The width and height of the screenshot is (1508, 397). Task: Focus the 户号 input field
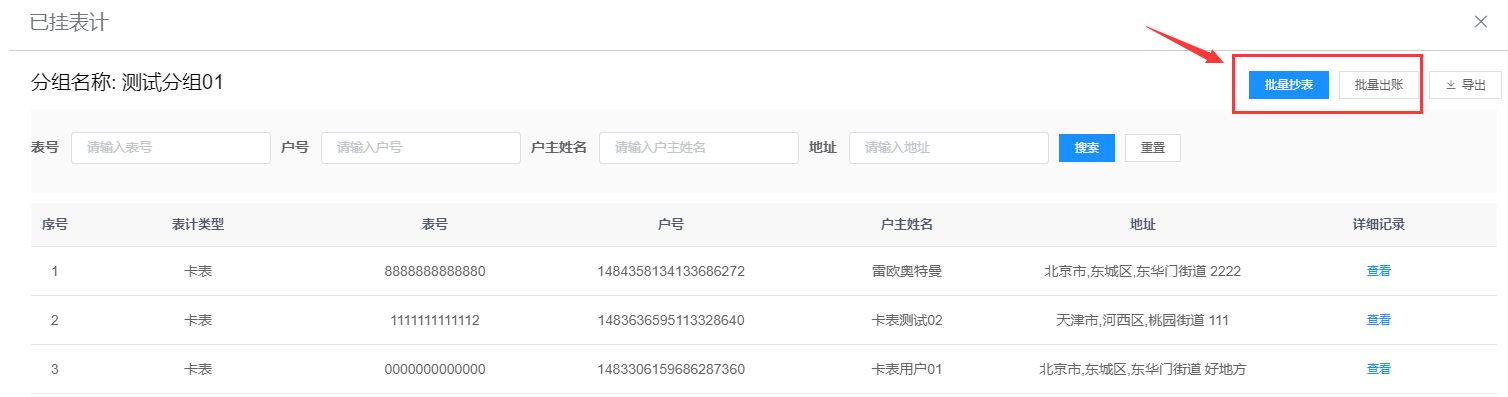pos(421,147)
